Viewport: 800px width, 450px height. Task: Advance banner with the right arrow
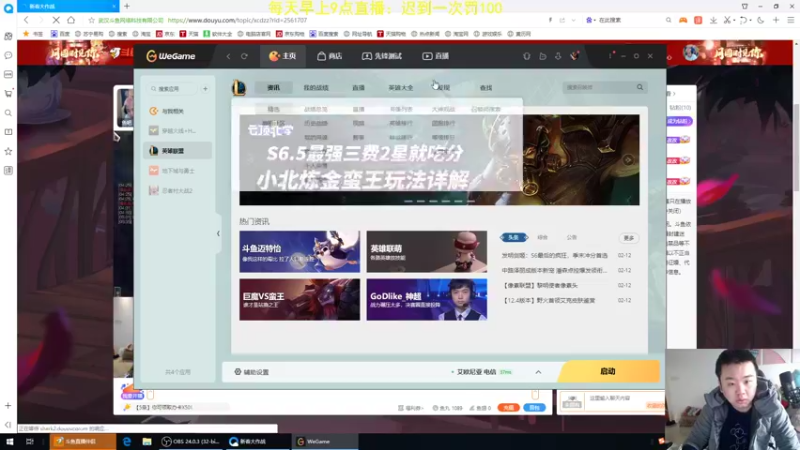coord(628,160)
